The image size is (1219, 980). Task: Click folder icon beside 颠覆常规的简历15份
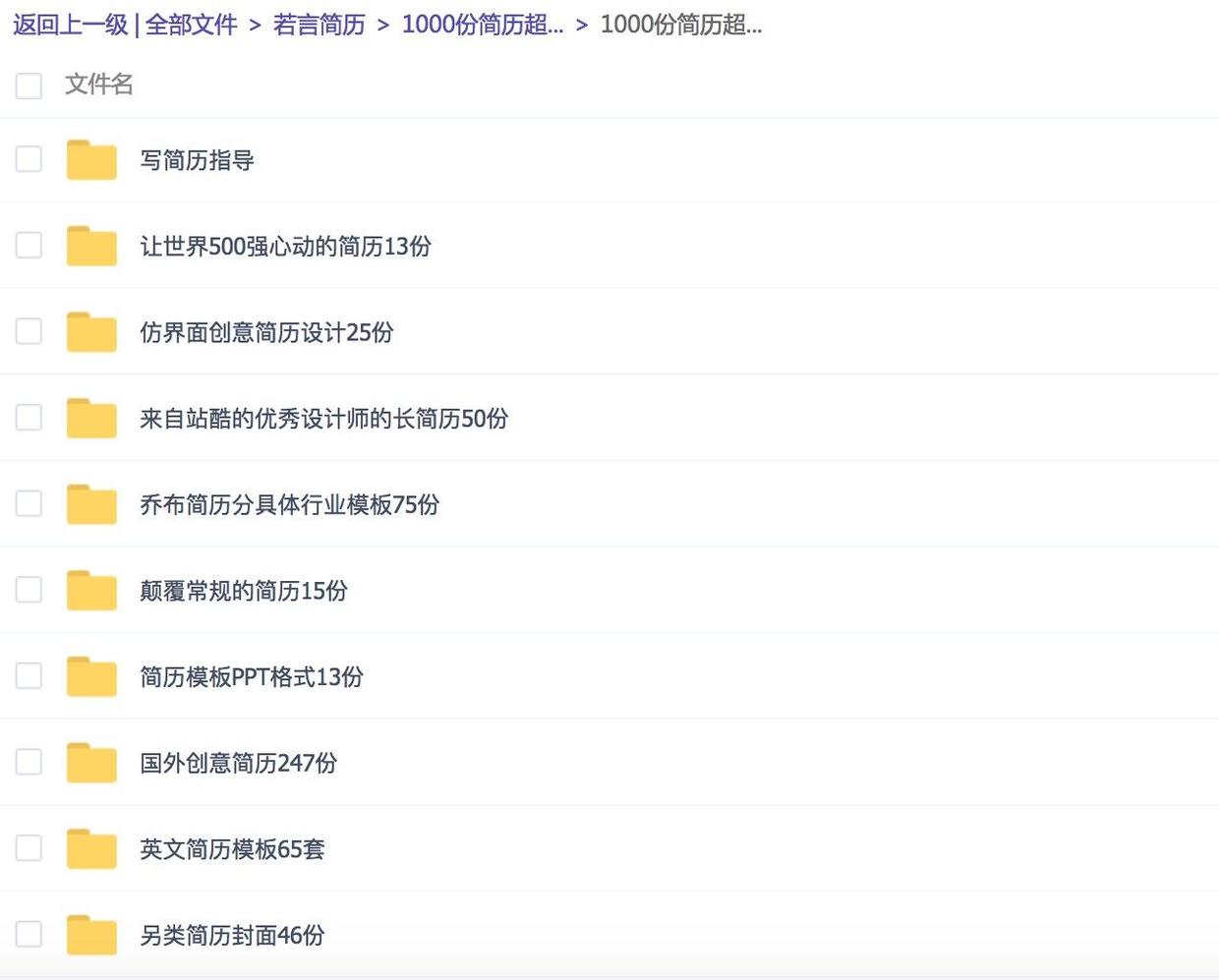(91, 591)
